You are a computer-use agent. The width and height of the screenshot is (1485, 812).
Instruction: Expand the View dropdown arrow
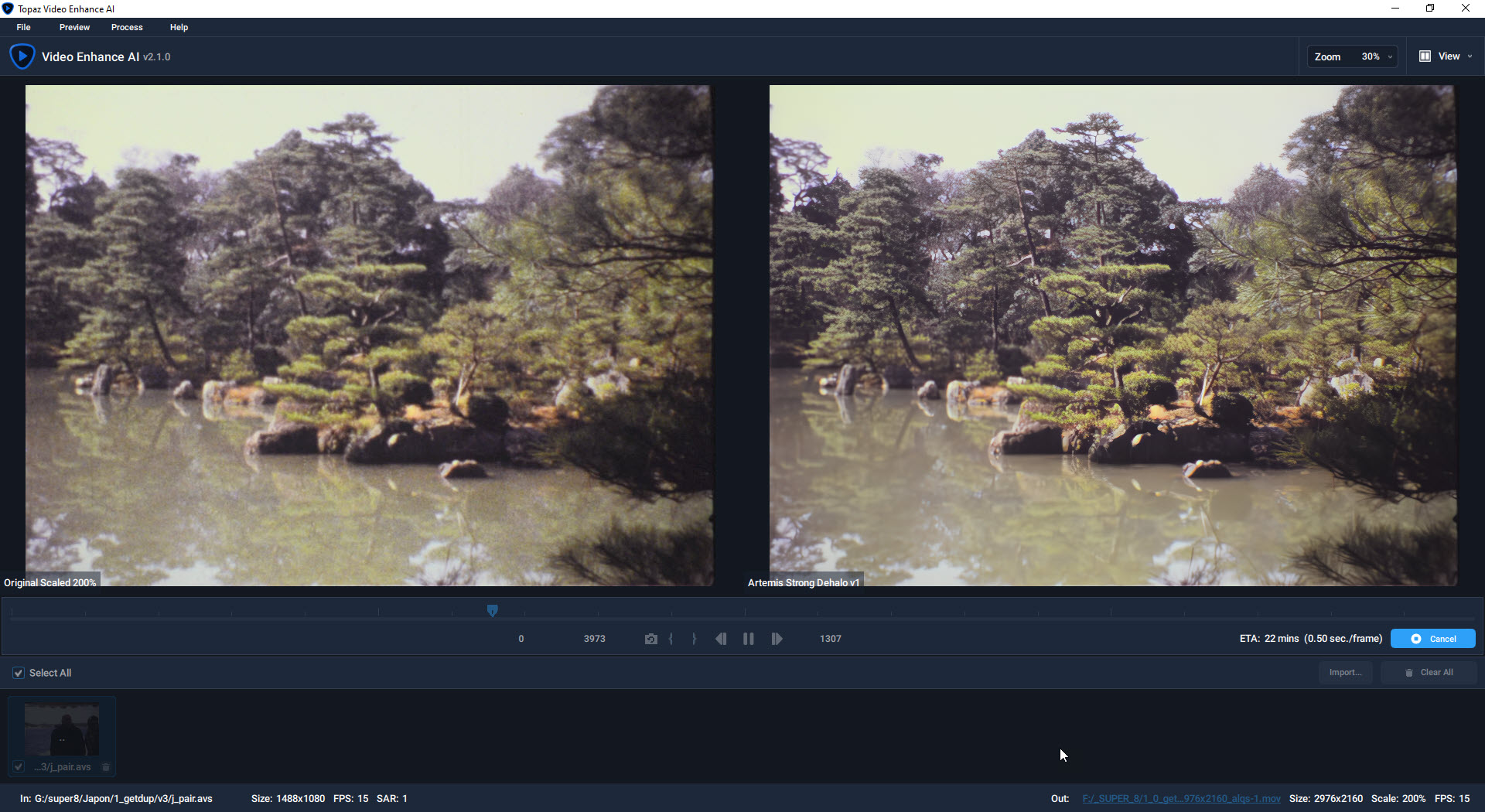click(1470, 56)
